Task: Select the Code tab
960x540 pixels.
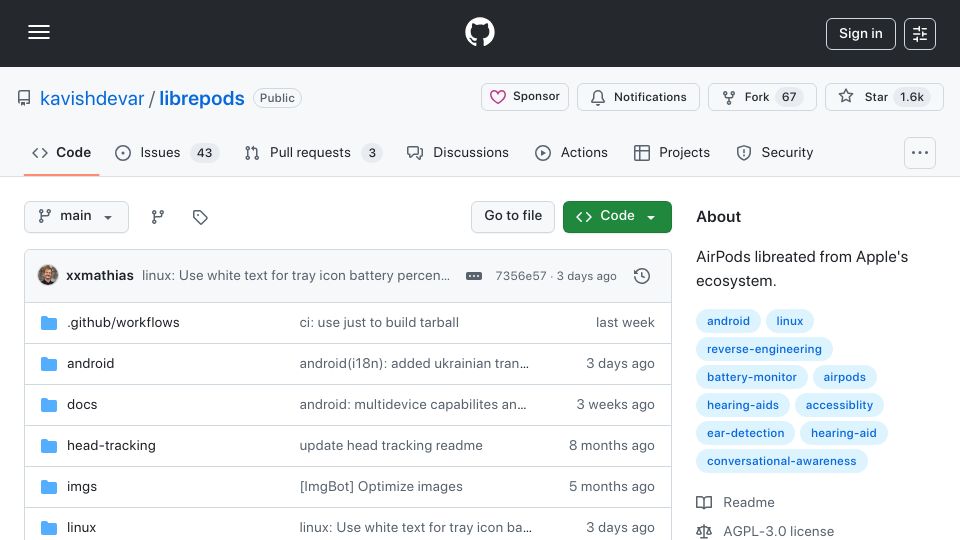Action: point(61,152)
